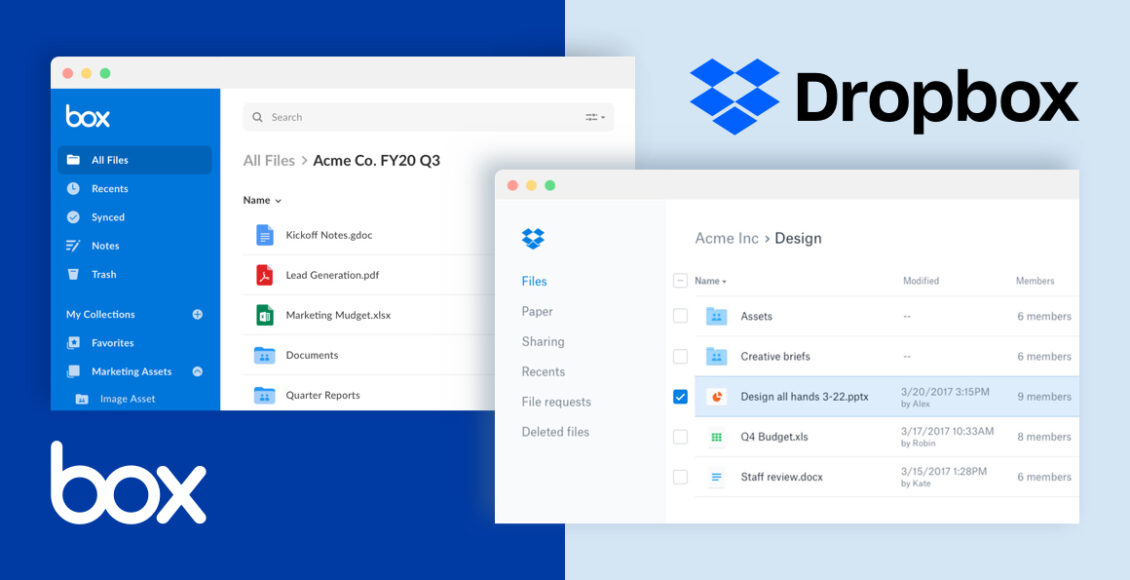Open search filter options dropdown
Image resolution: width=1130 pixels, height=580 pixels.
click(595, 117)
